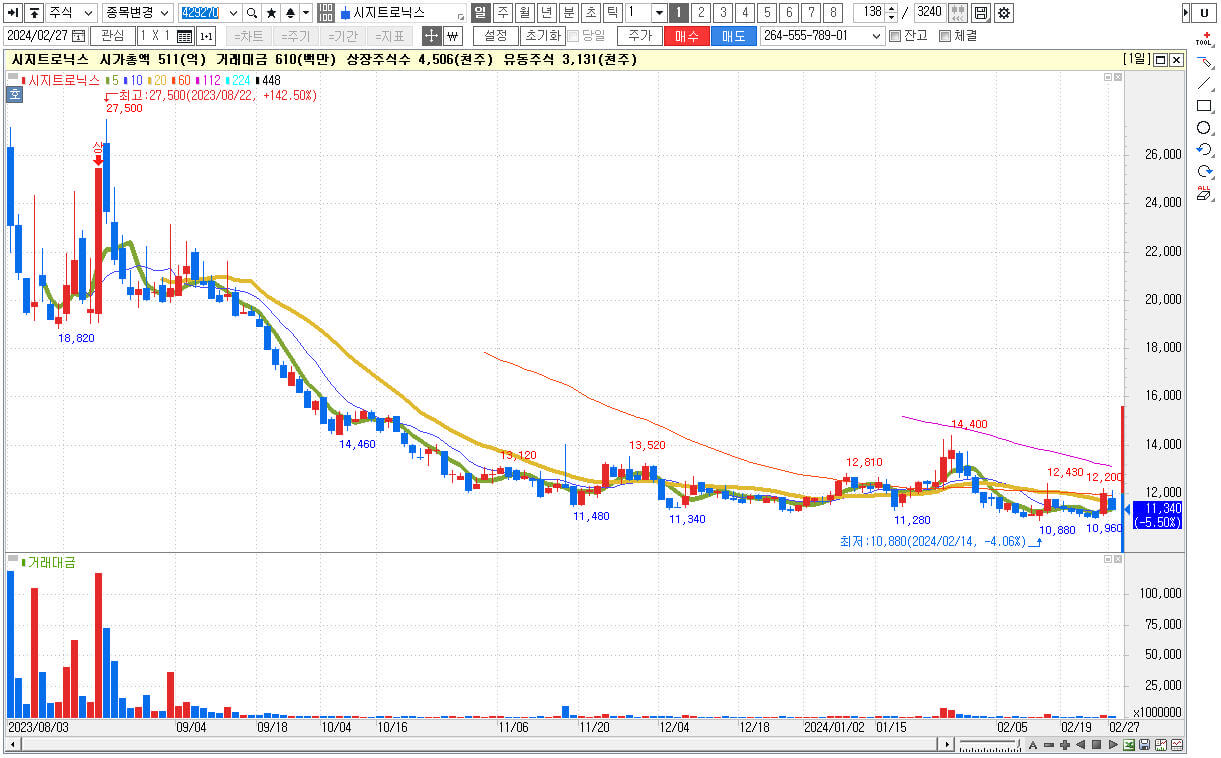
Task: Toggle the 20-period moving average legend
Action: pos(159,80)
